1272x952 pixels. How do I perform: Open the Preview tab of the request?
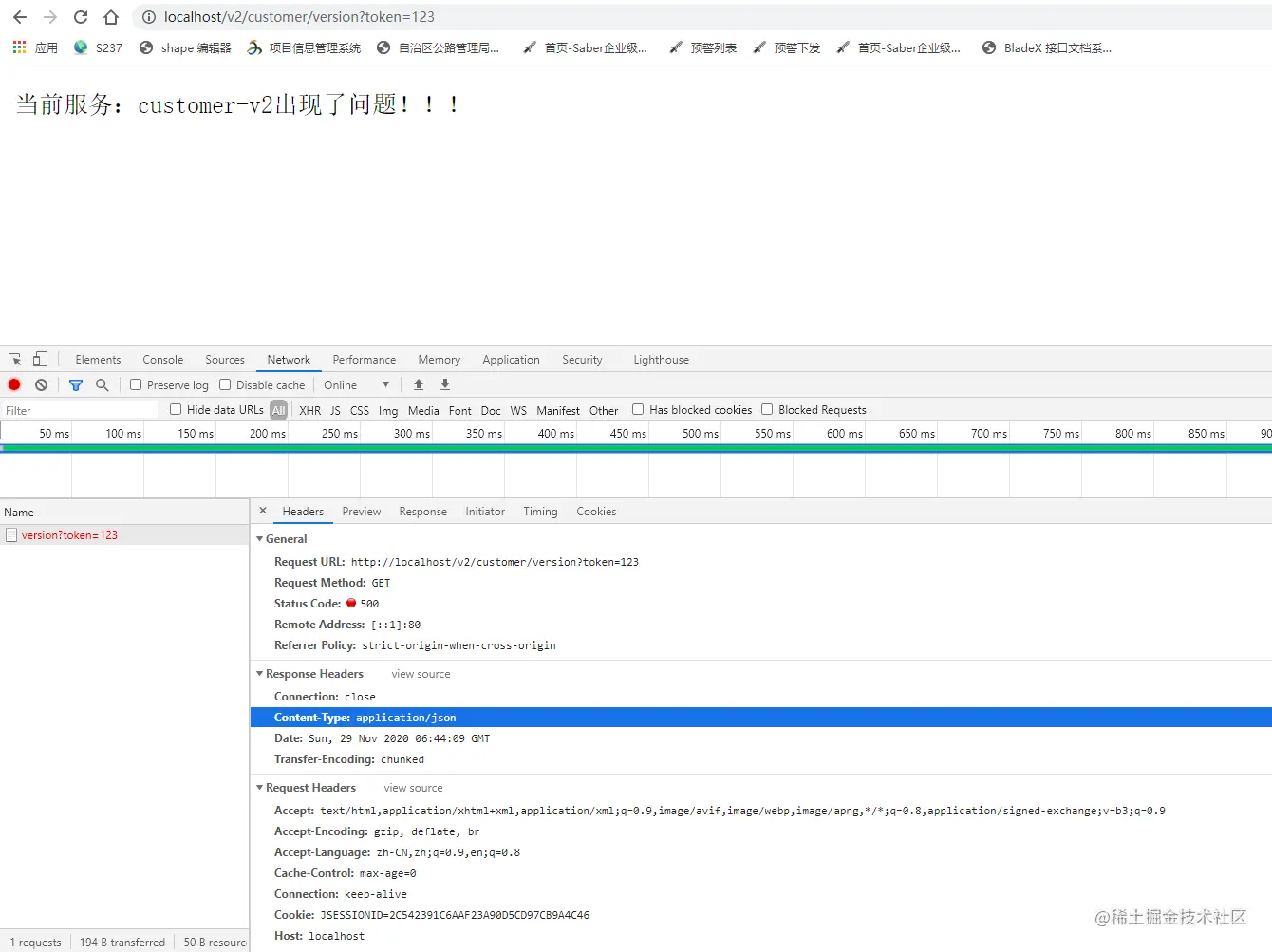362,512
